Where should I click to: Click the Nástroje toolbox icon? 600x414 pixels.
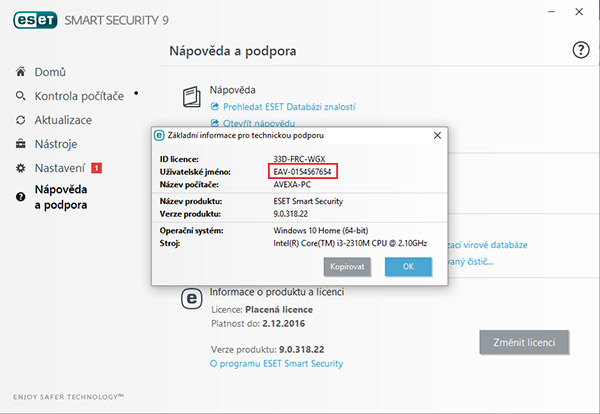pyautogui.click(x=21, y=144)
